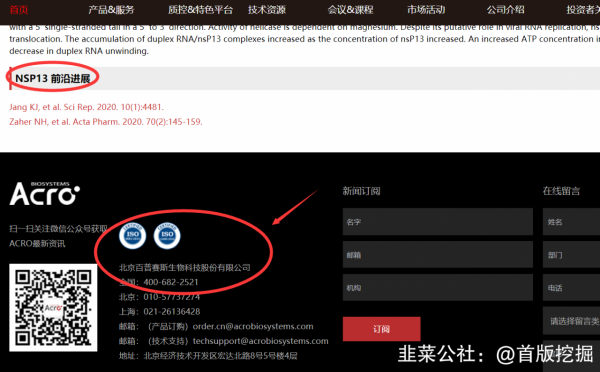Screen dimensions: 600x372
Task: Open the 首页 menu item
Action: 19,10
